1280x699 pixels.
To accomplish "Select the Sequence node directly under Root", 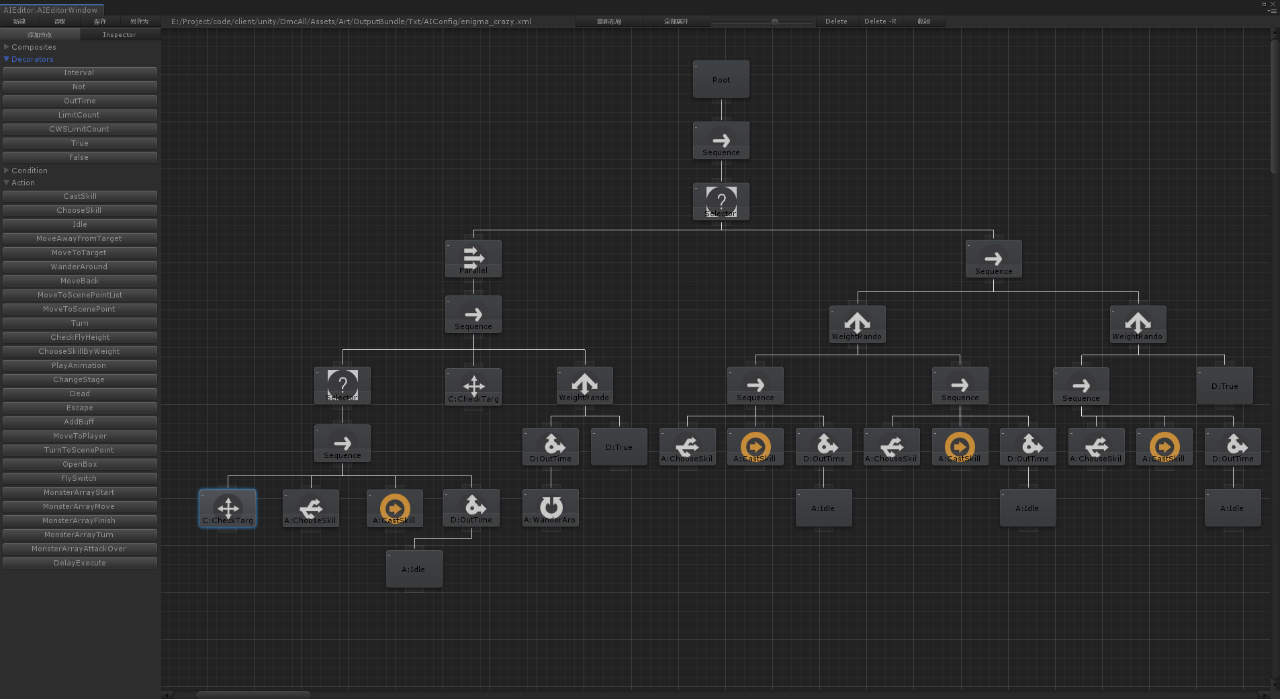I will coord(721,140).
